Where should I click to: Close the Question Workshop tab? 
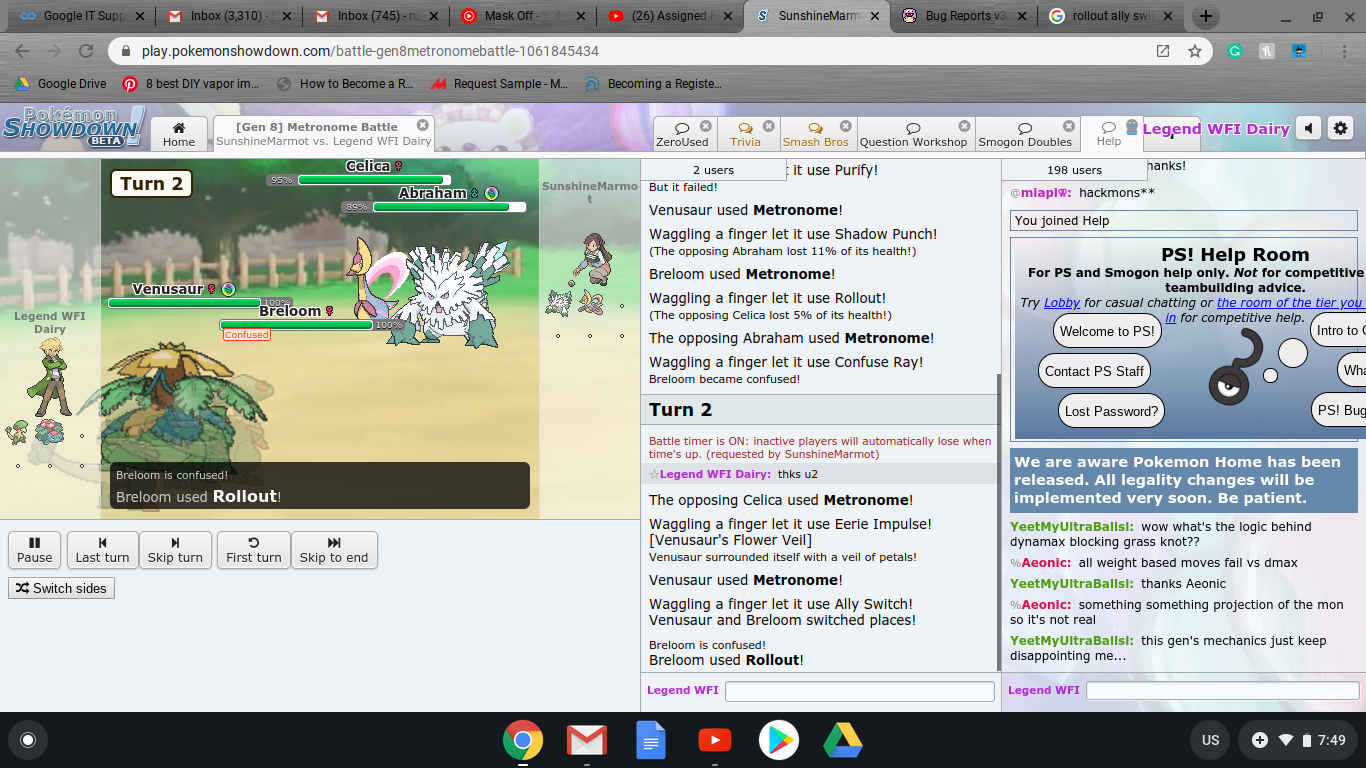[x=965, y=126]
